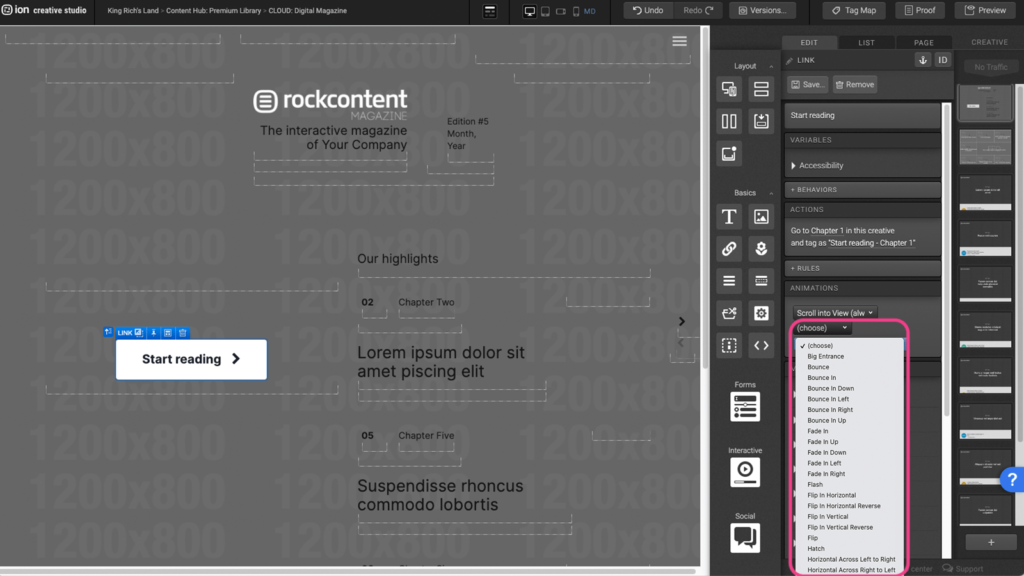The height and width of the screenshot is (576, 1024).
Task: Click Save in the LINK panel
Action: point(807,84)
